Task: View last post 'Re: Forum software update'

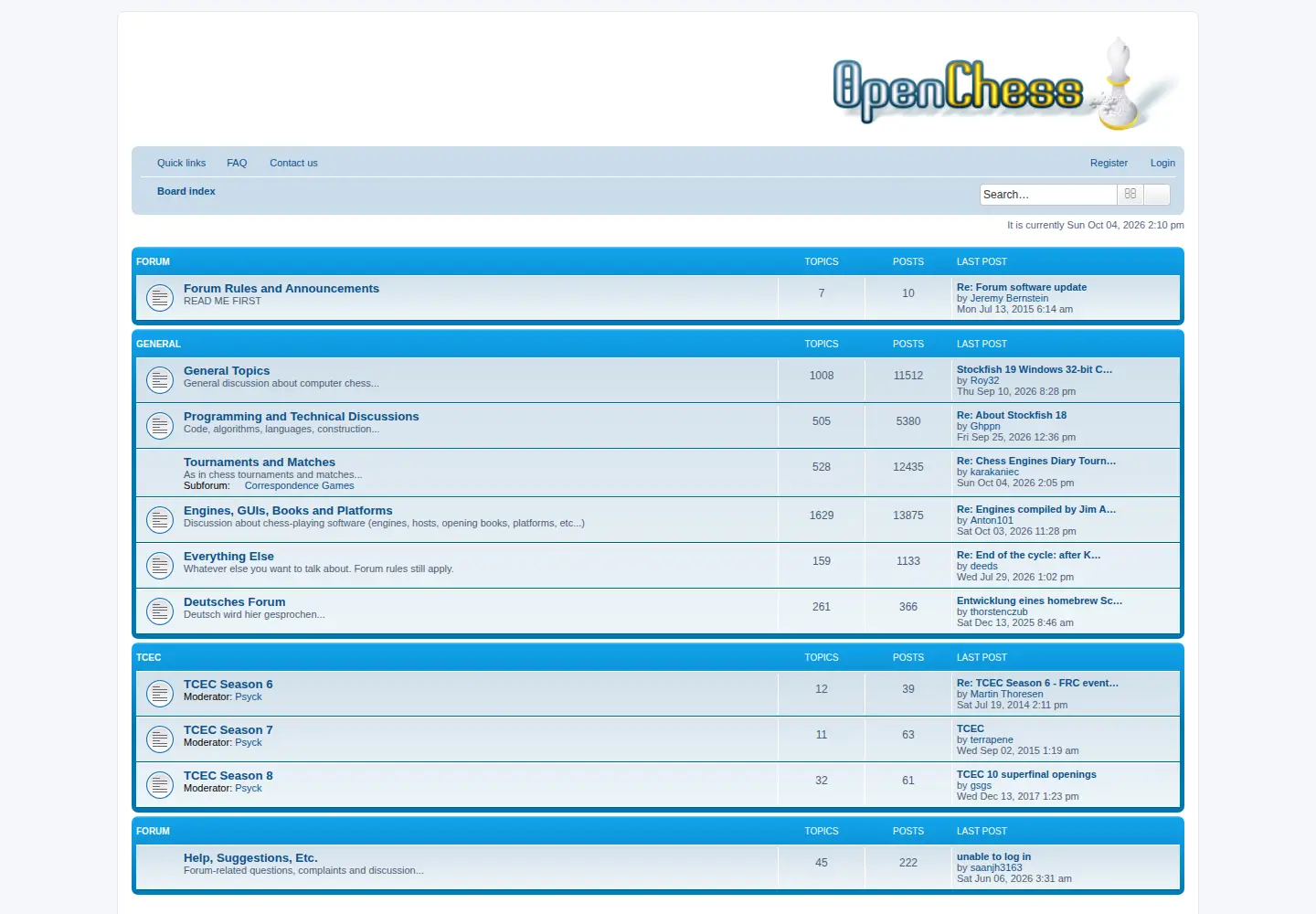Action: (1022, 287)
